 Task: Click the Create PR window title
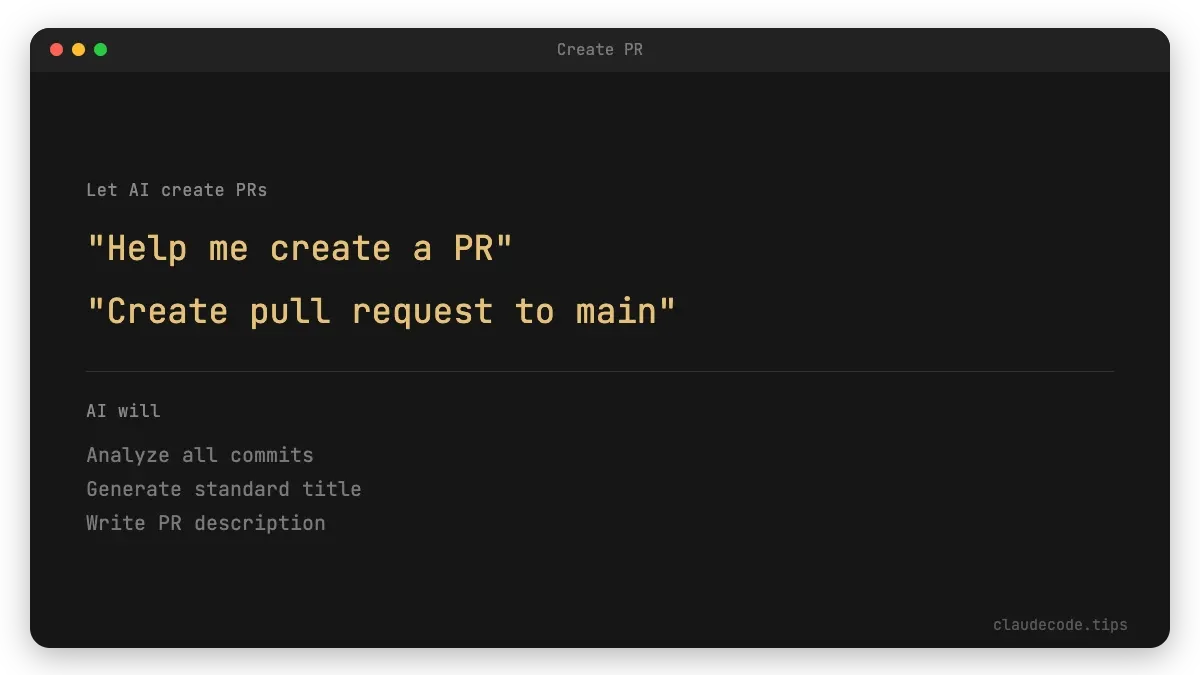[x=600, y=49]
